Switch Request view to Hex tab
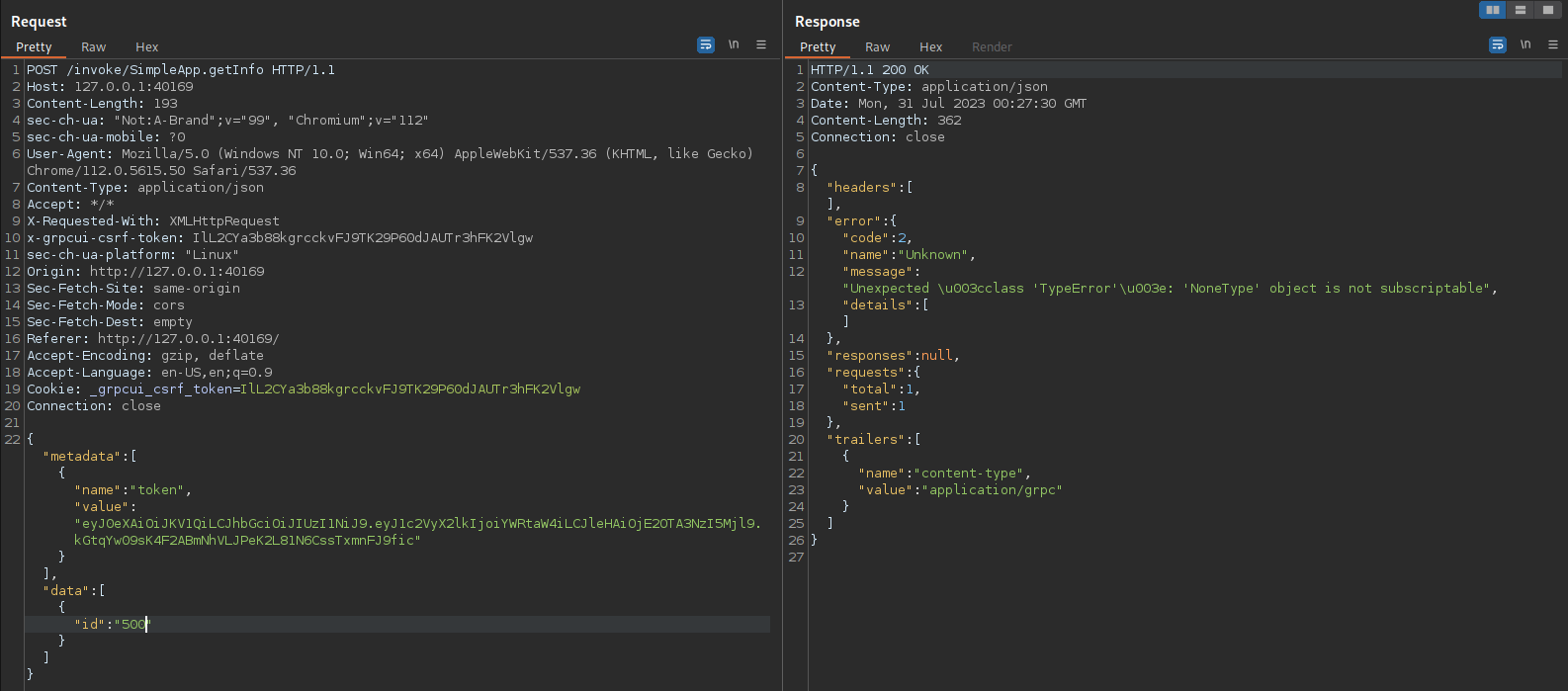This screenshot has height=691, width=1568. click(x=147, y=47)
